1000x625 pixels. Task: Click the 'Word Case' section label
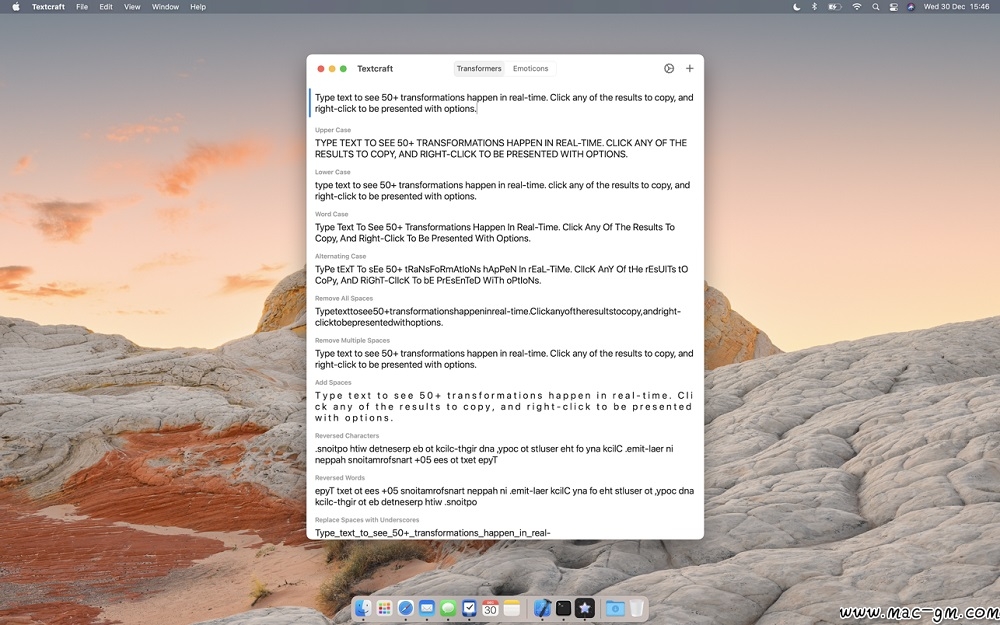[x=331, y=214]
